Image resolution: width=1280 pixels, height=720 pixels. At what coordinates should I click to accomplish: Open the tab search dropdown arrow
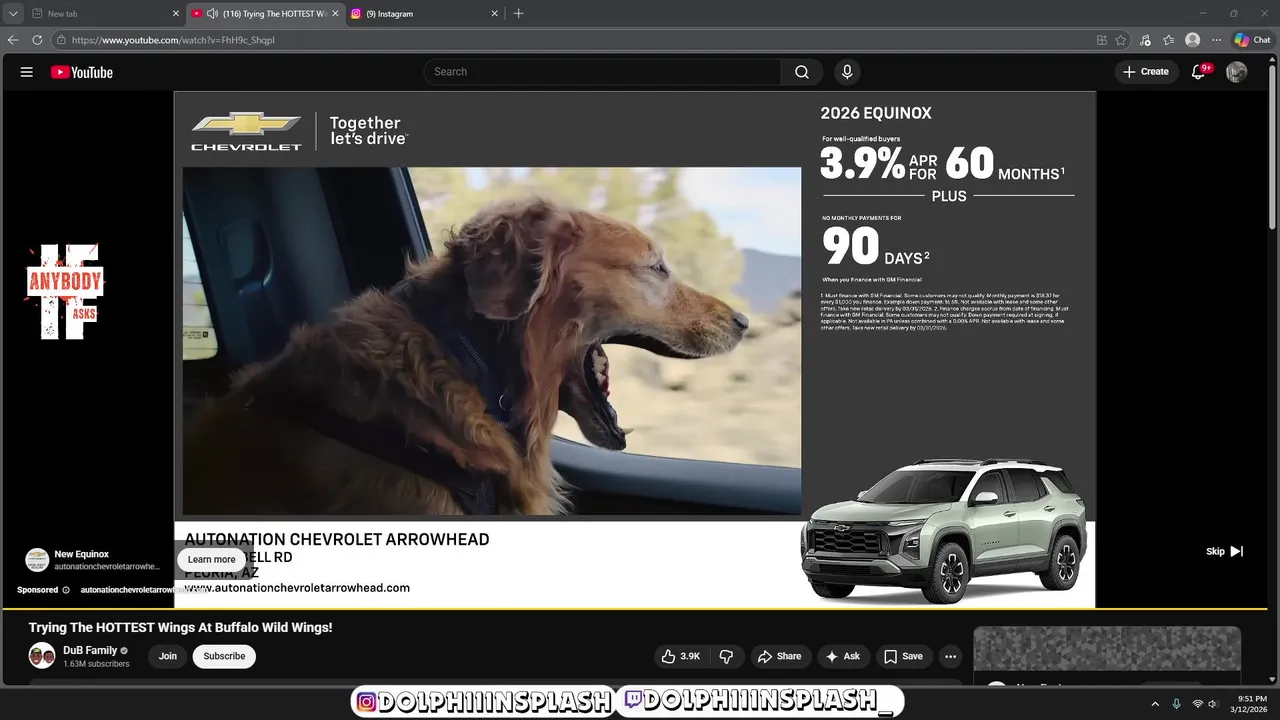[13, 14]
